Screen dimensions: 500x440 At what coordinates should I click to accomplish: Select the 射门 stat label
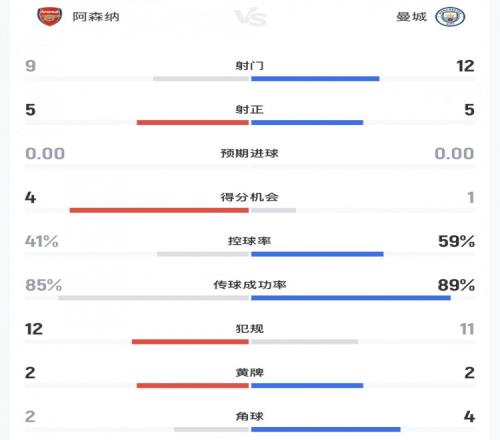(250, 66)
